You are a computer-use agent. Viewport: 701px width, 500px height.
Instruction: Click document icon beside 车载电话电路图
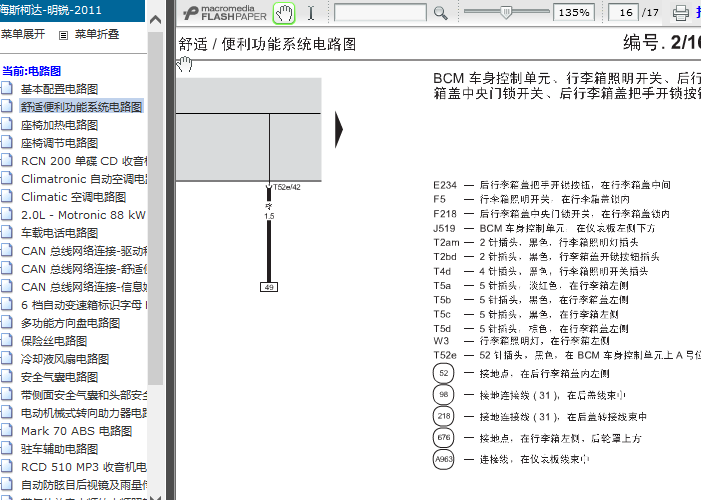[6, 232]
